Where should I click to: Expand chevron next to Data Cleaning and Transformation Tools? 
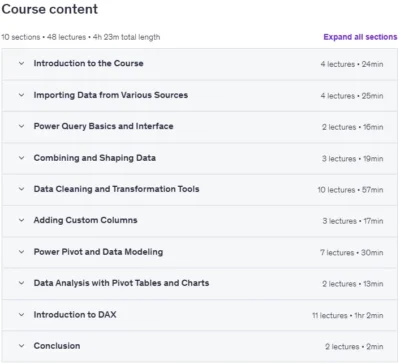click(21, 189)
